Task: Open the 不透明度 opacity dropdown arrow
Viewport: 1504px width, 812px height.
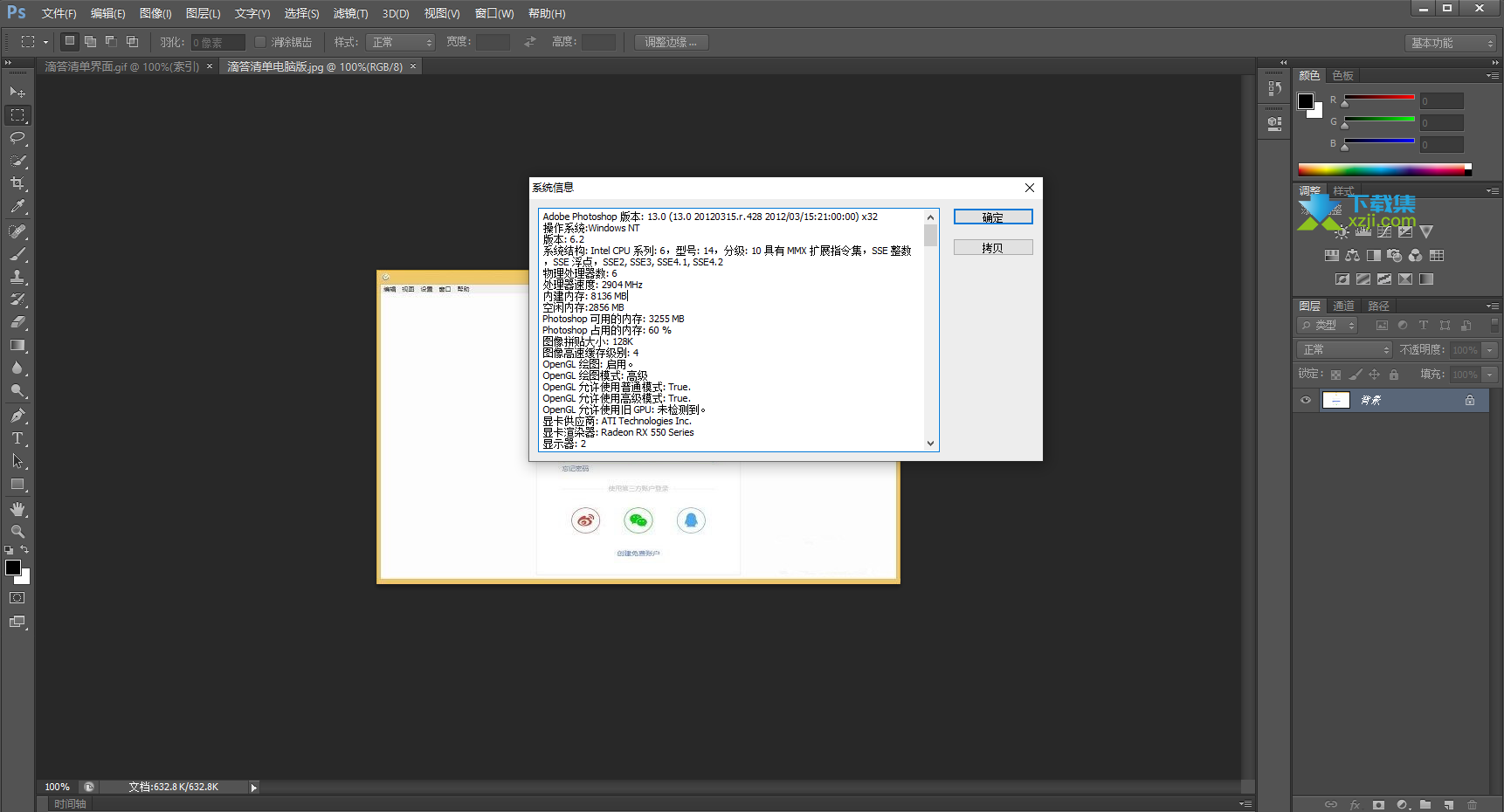Action: pos(1490,349)
